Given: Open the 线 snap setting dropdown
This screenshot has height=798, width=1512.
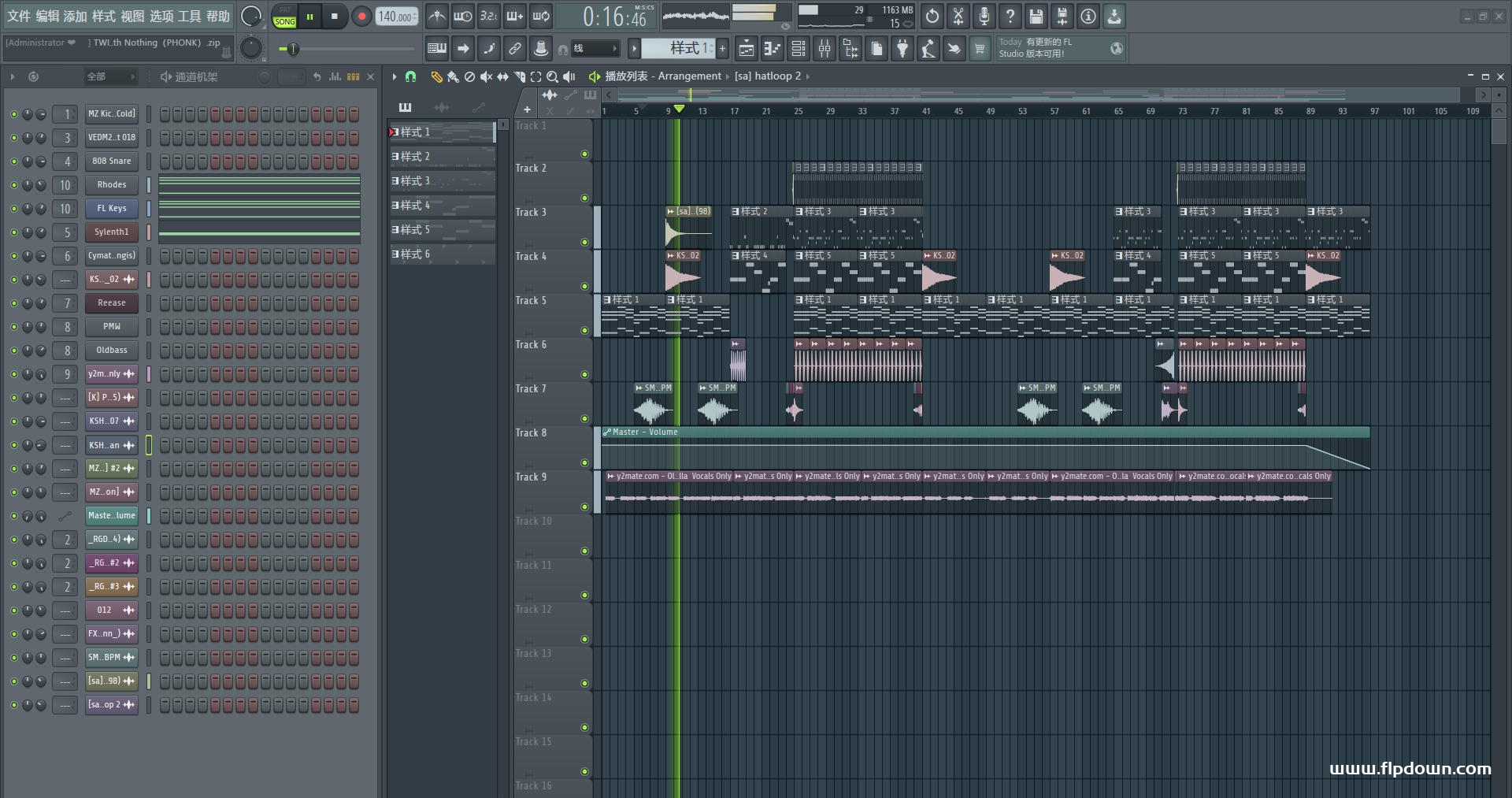Looking at the screenshot, I should point(595,49).
